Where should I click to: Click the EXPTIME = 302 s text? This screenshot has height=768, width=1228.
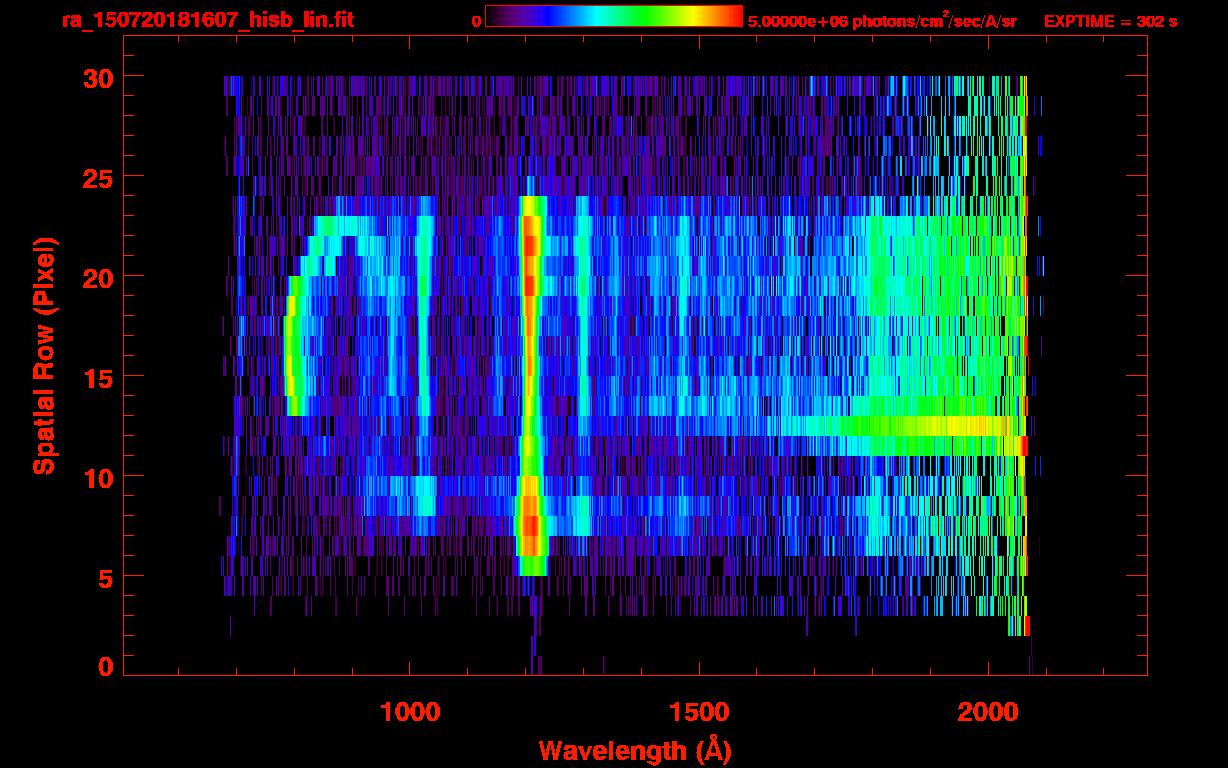pos(1110,21)
